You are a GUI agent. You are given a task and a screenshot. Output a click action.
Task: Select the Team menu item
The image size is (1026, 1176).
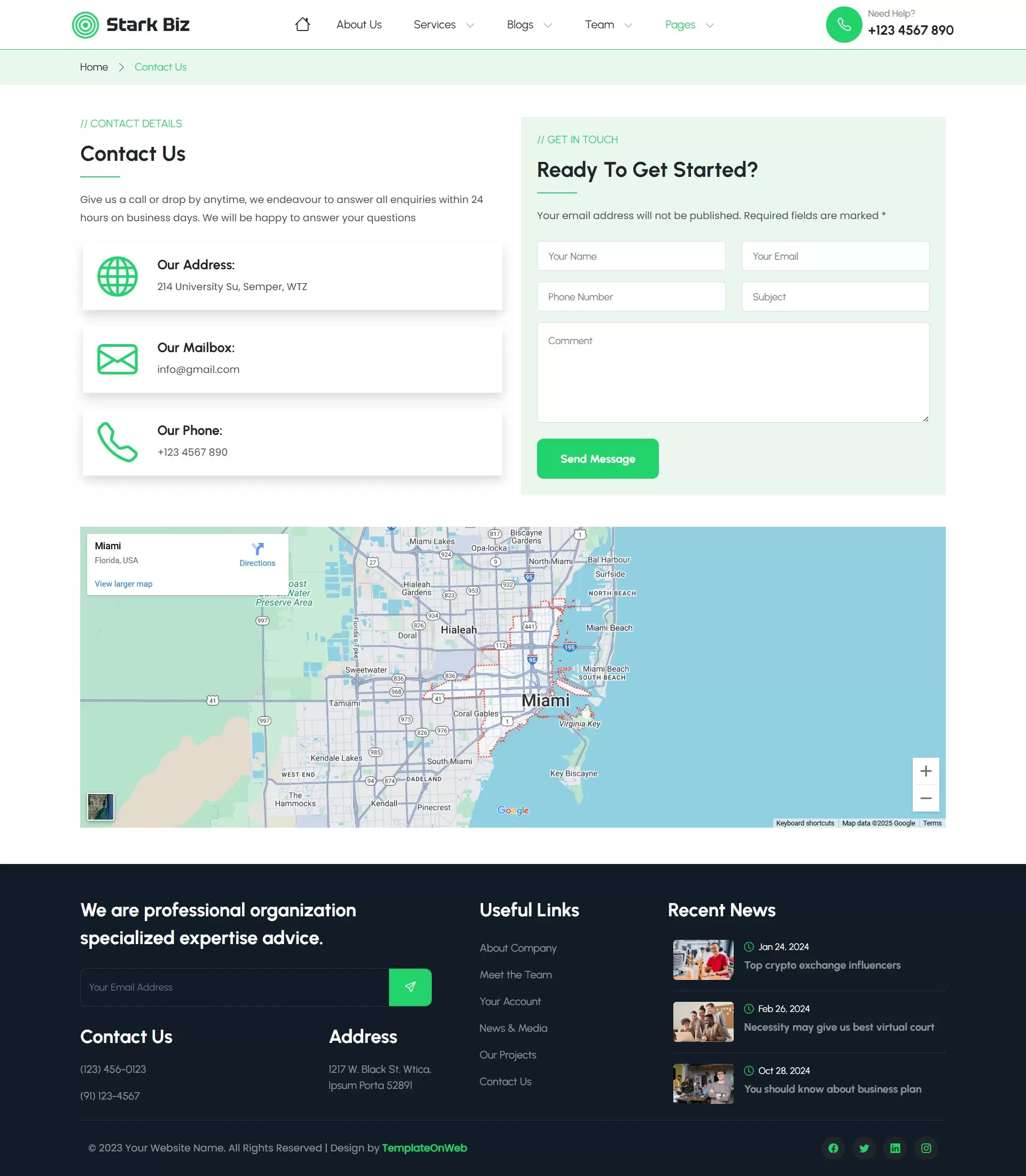tap(599, 25)
